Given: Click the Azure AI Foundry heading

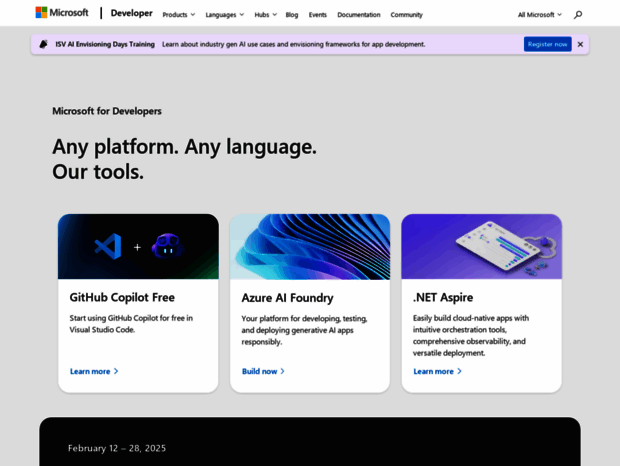Looking at the screenshot, I should [287, 298].
